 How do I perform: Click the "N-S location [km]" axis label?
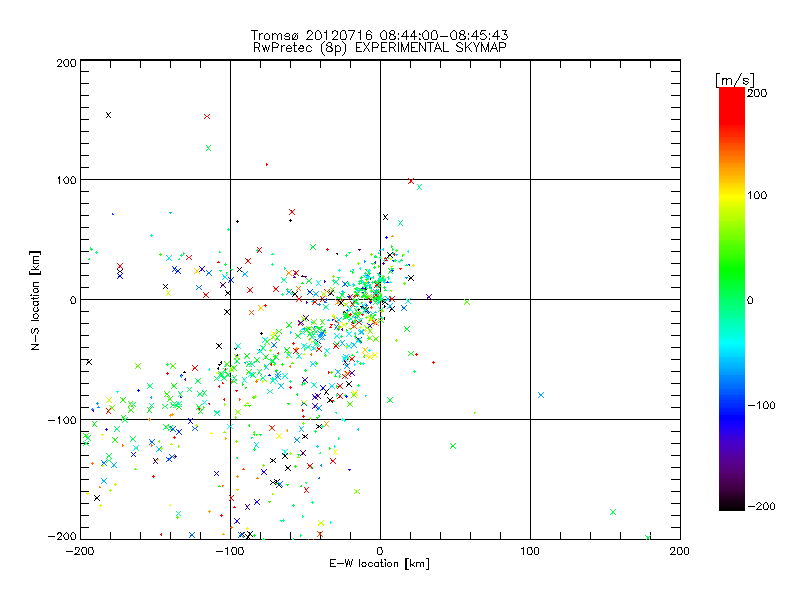(35, 300)
